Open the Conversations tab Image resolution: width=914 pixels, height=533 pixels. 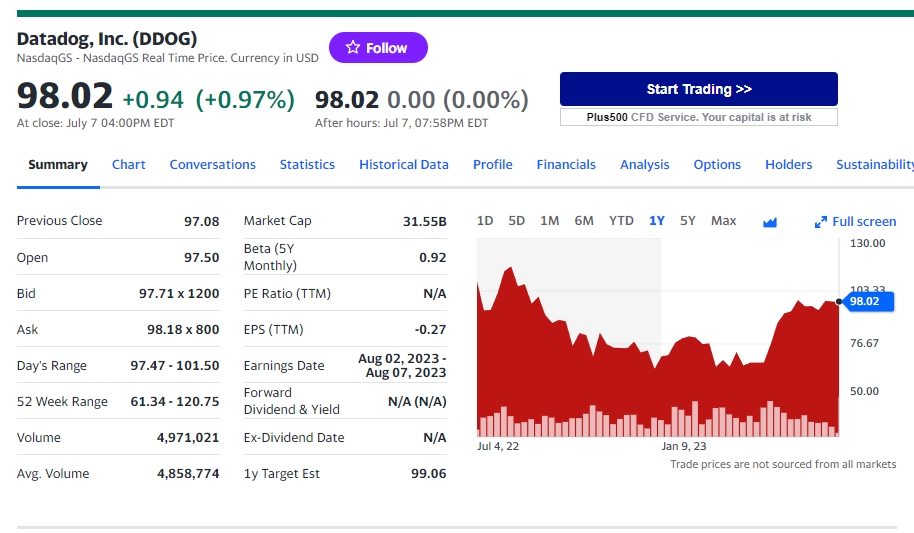point(213,164)
